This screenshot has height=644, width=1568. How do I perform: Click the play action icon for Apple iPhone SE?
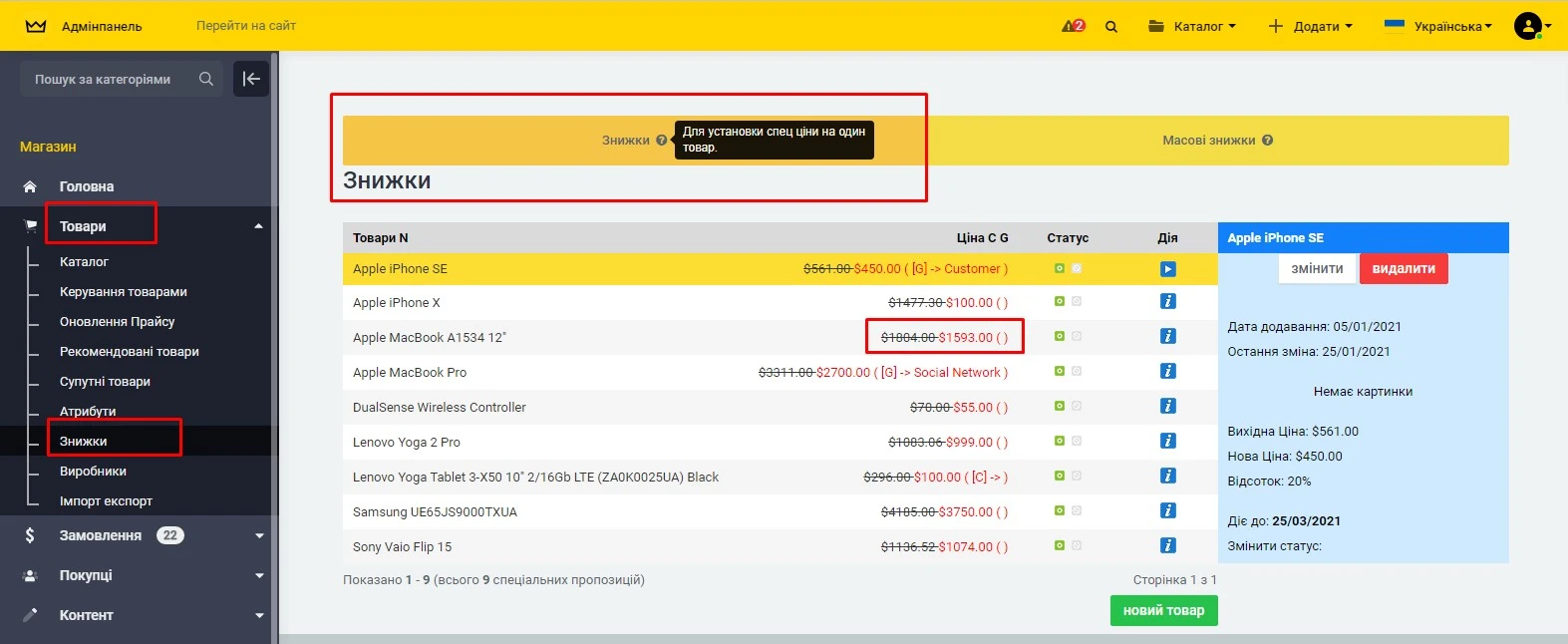point(1167,269)
